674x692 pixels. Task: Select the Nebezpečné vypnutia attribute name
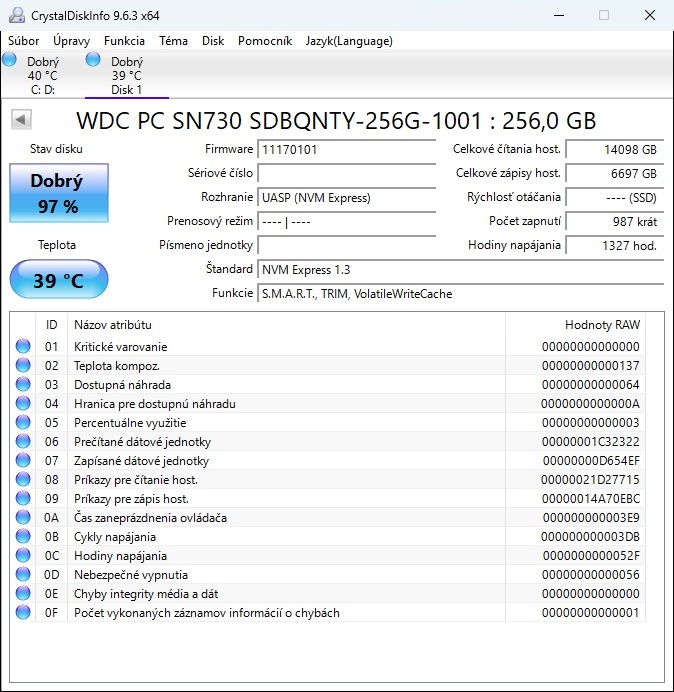pyautogui.click(x=131, y=575)
